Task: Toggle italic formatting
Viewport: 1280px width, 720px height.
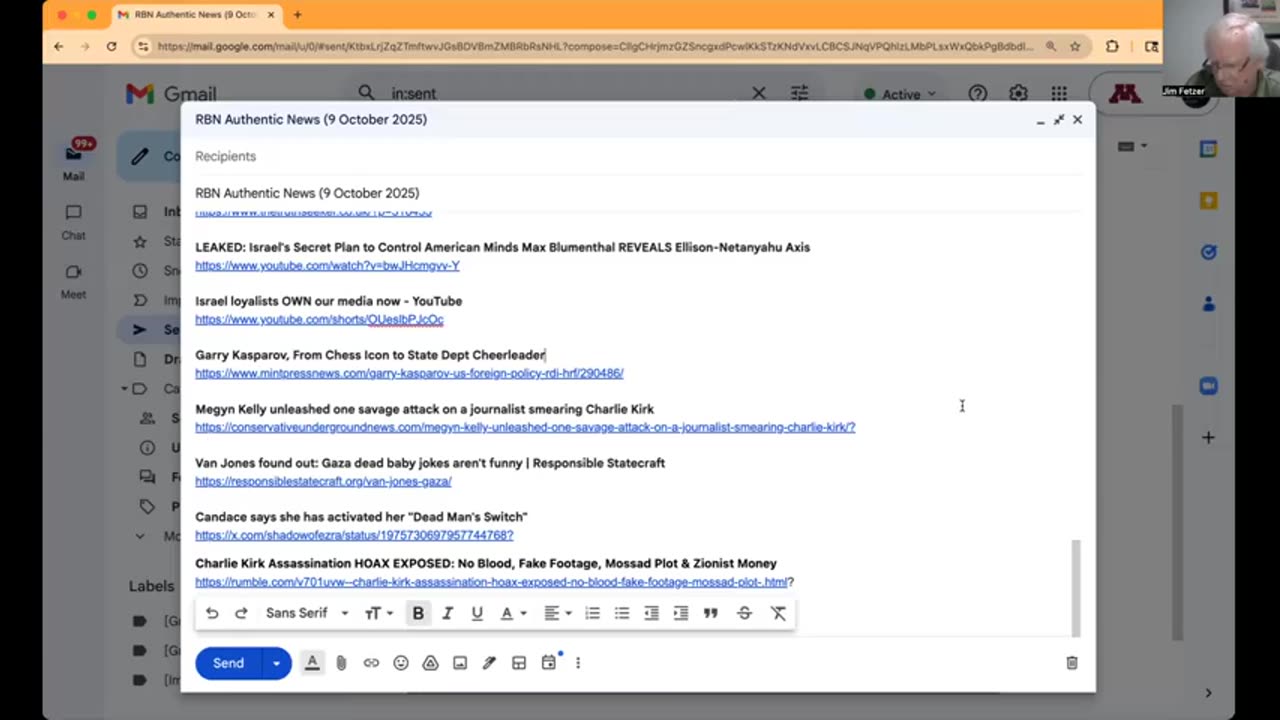Action: click(447, 613)
